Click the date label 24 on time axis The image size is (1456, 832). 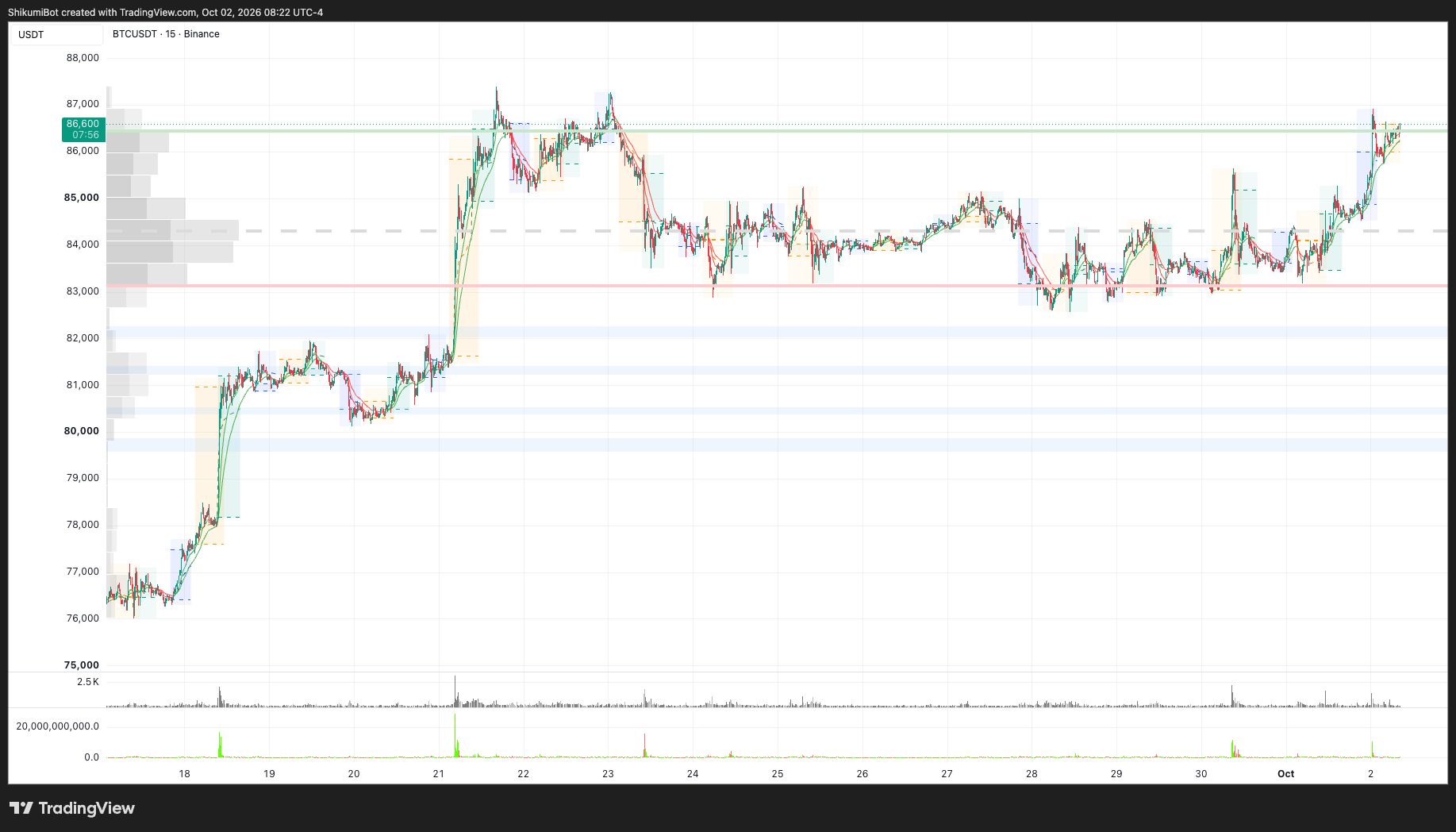coord(693,774)
